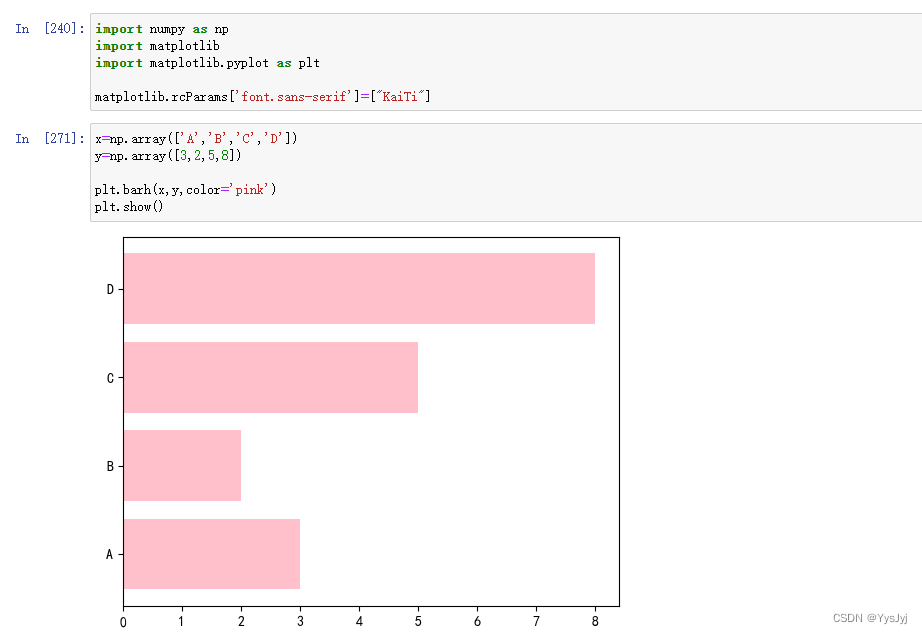Click the line 'import matplotlib.pyplot as plt'

tap(207, 63)
